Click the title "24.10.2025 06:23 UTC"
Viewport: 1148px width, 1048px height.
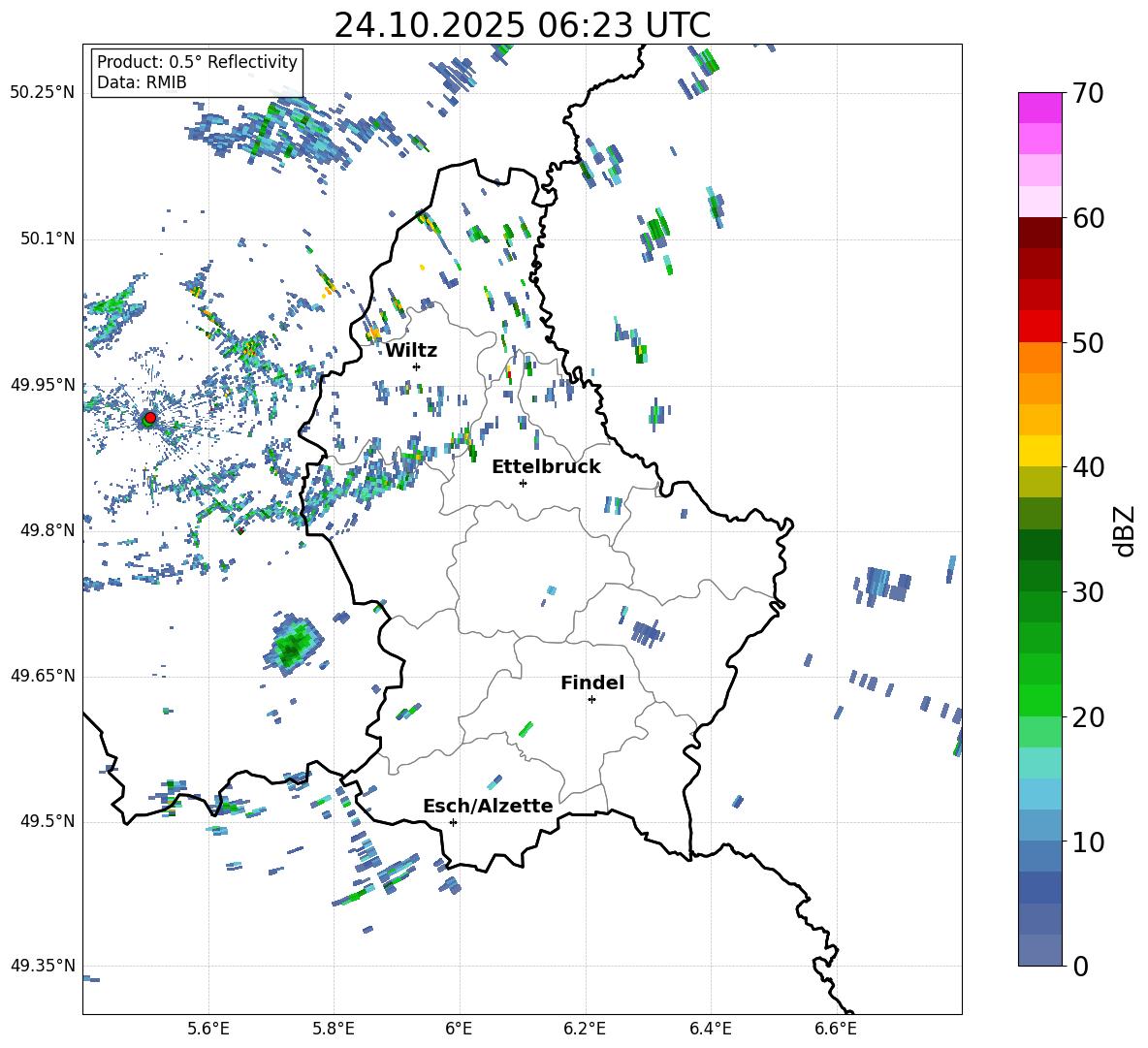(x=522, y=25)
